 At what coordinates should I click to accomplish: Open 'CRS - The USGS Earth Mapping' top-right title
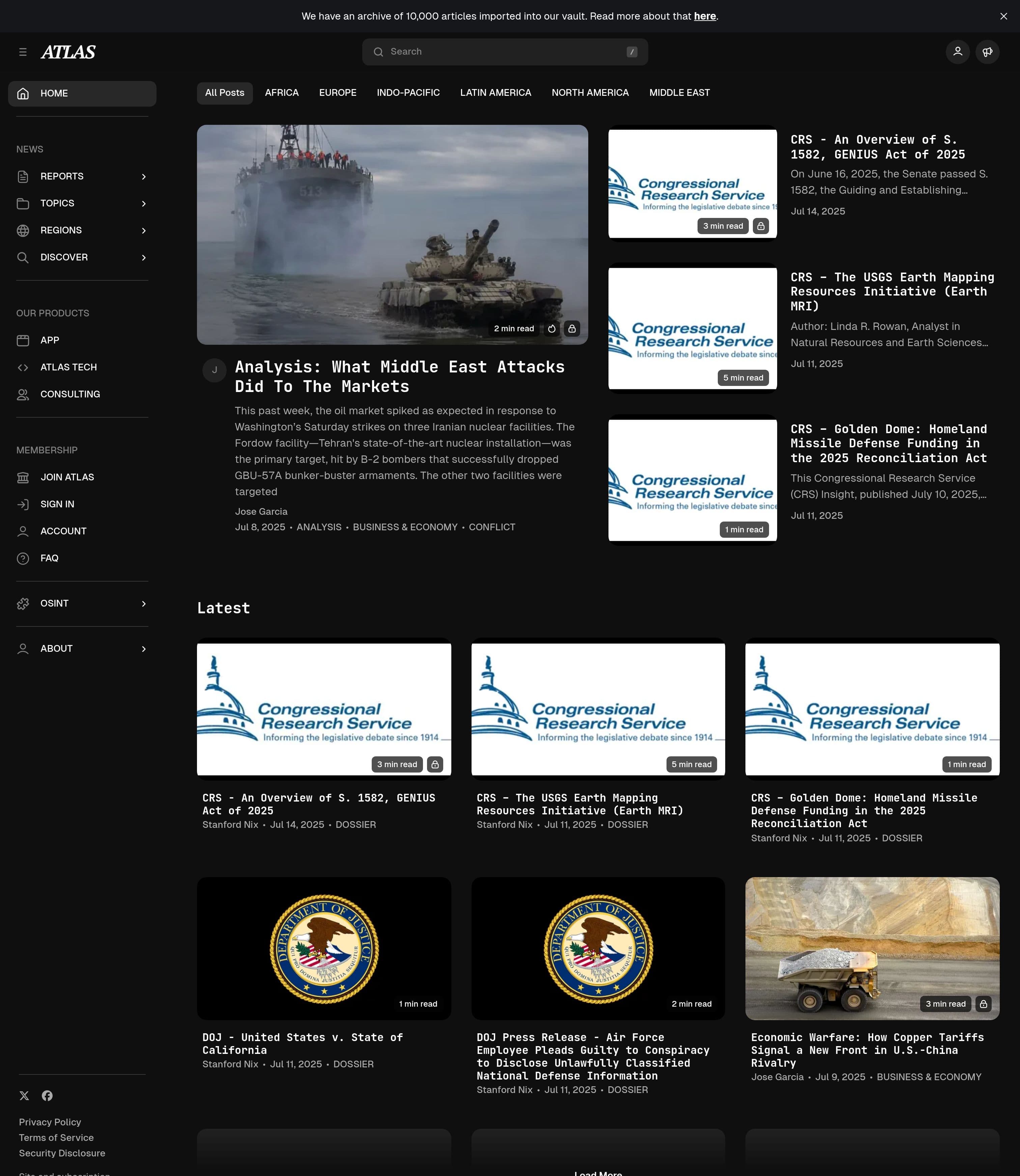(x=893, y=291)
